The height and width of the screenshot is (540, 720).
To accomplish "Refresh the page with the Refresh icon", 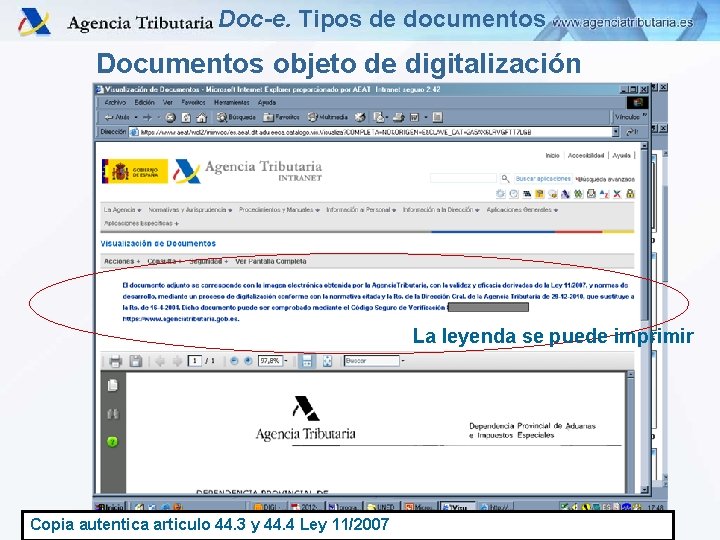I will coord(186,118).
